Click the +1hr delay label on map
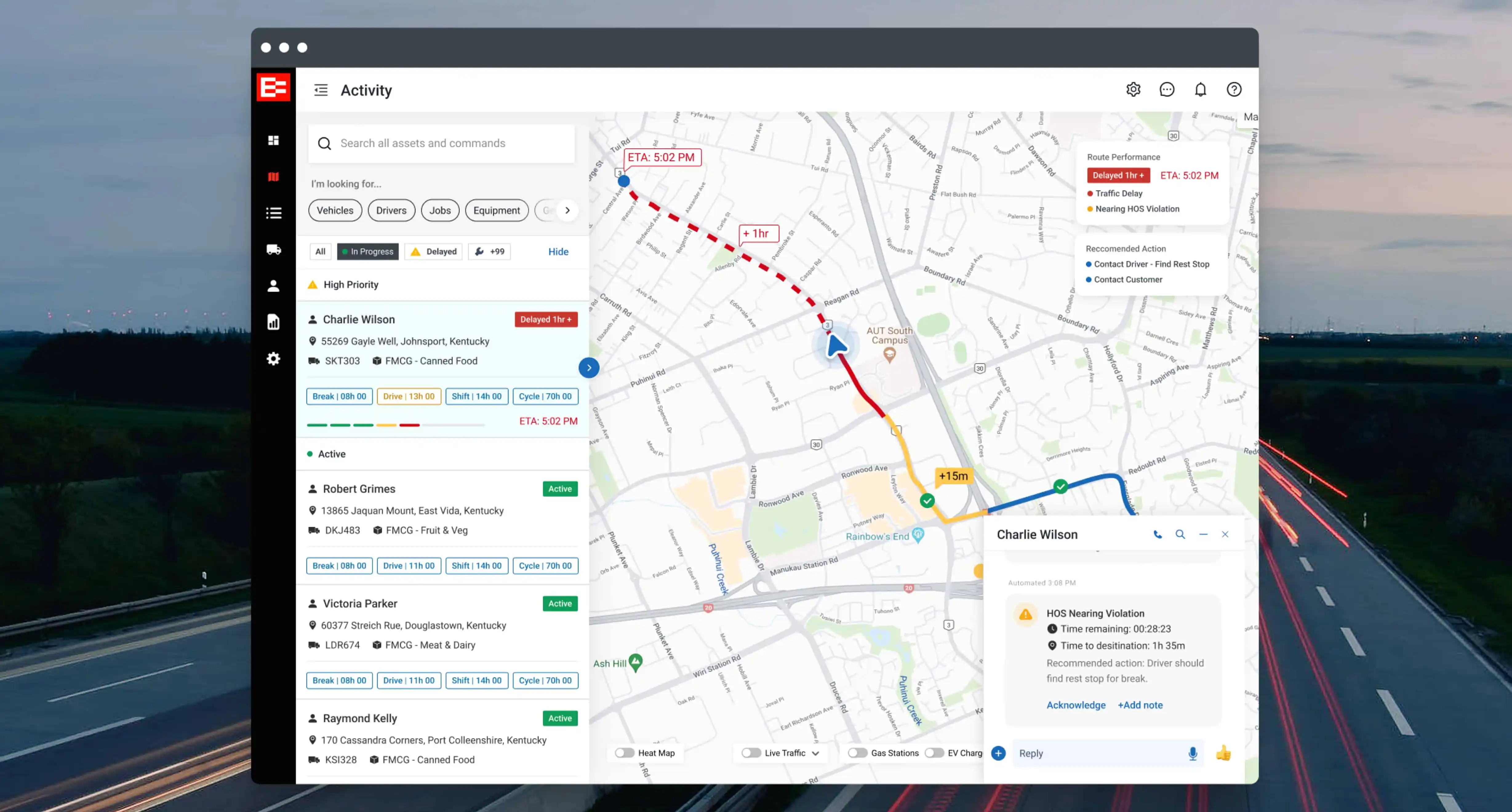The height and width of the screenshot is (812, 1512). [x=758, y=233]
